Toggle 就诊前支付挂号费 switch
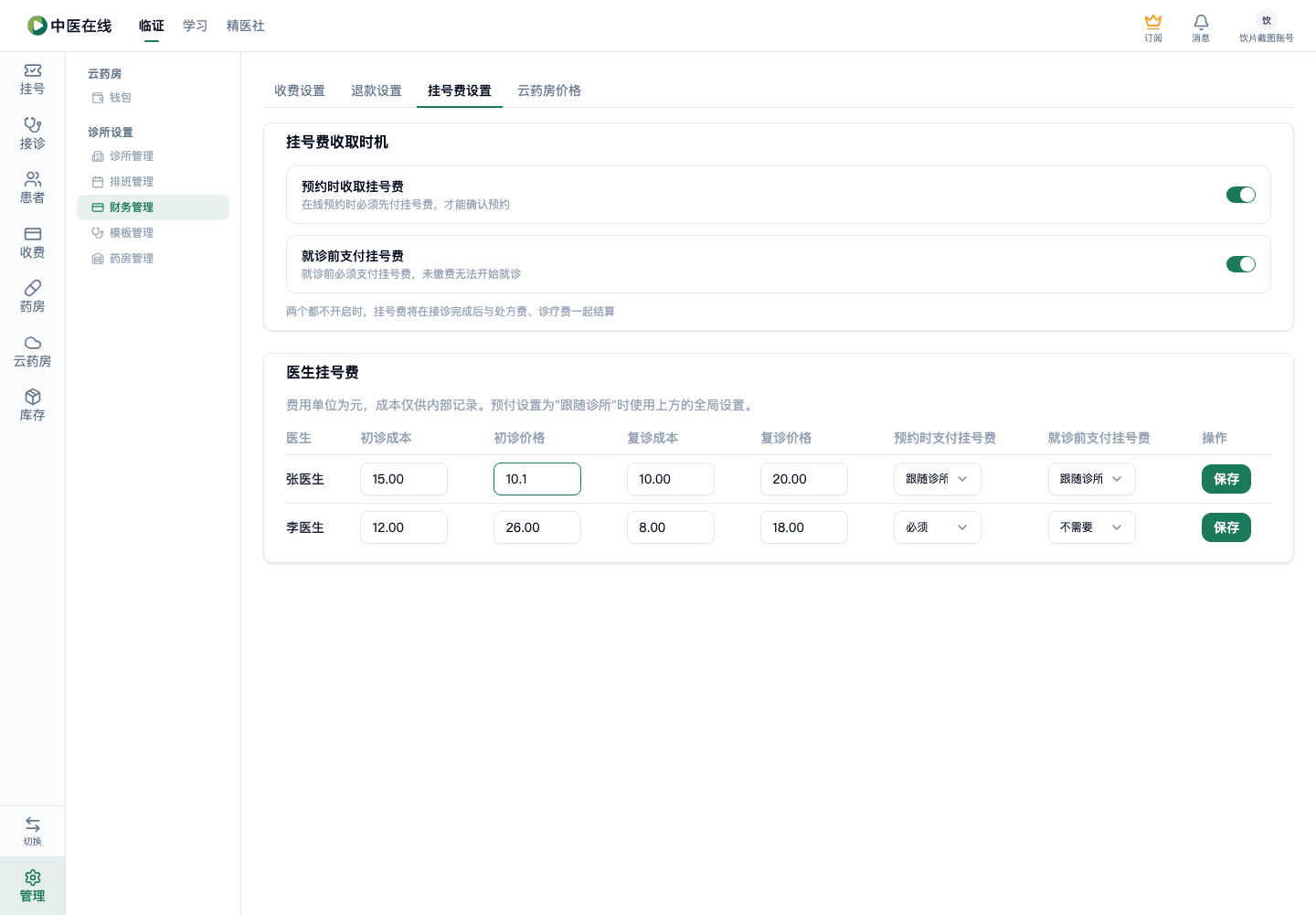1316x915 pixels. pos(1240,264)
